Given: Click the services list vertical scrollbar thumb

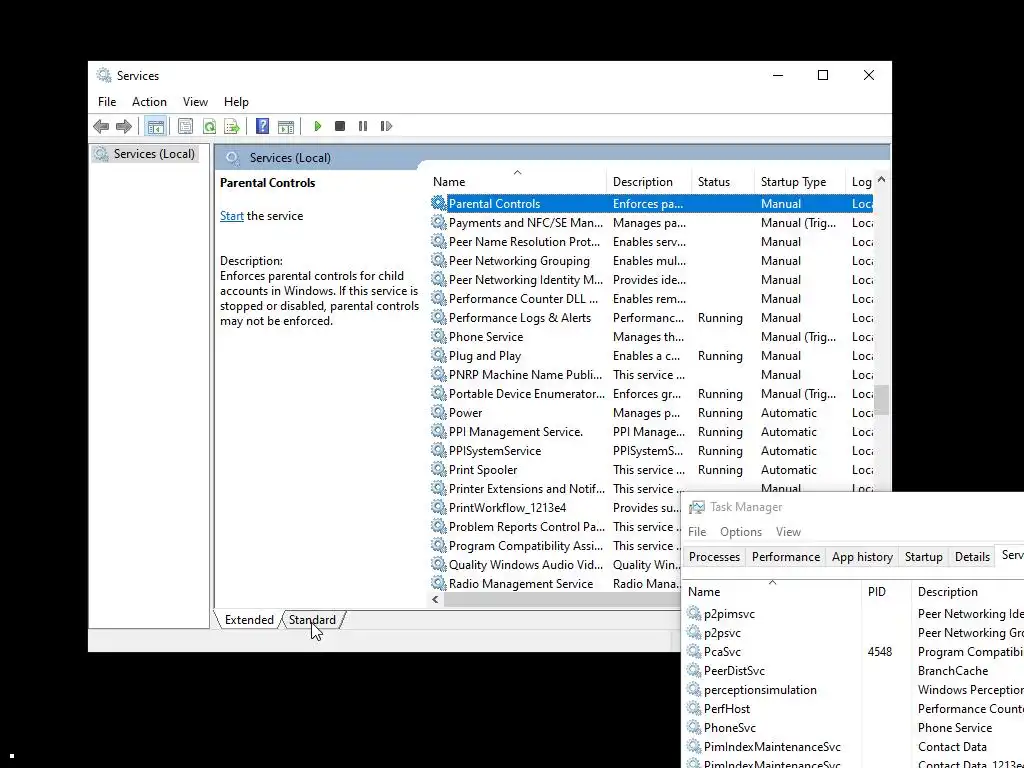Looking at the screenshot, I should coord(882,400).
